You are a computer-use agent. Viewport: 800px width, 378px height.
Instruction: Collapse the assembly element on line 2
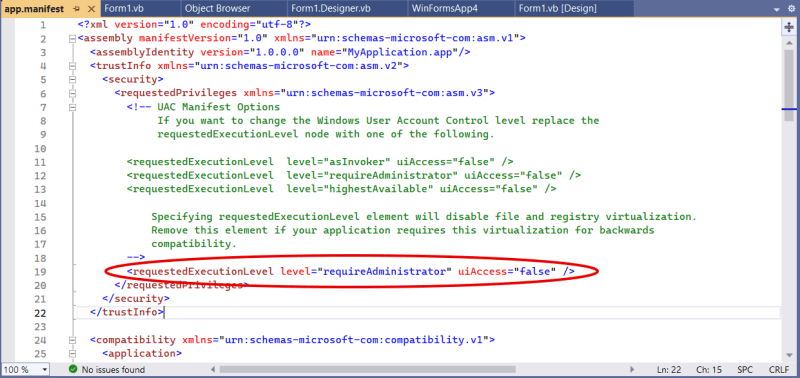pyautogui.click(x=72, y=38)
